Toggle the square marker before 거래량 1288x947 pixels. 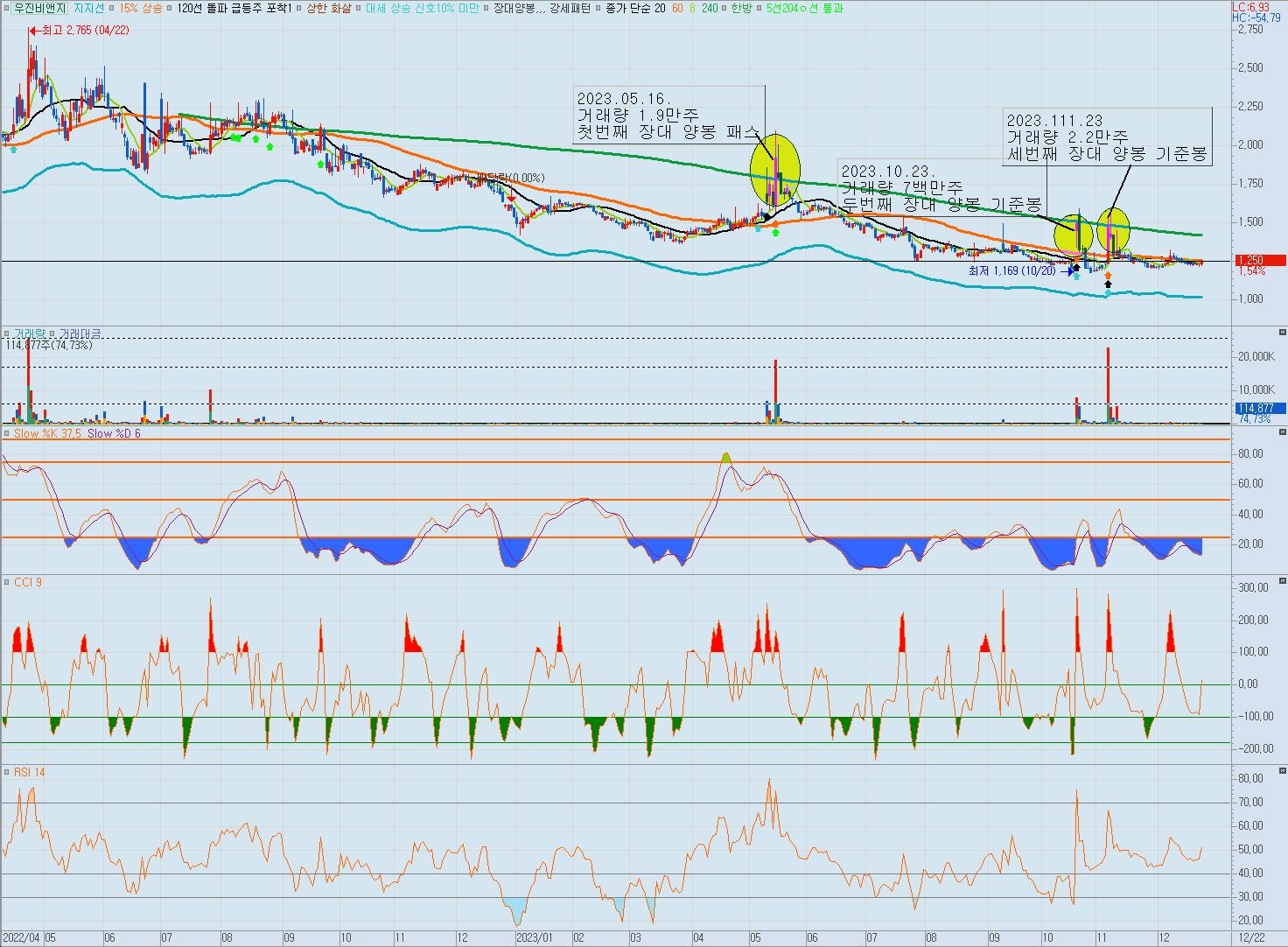pos(7,333)
